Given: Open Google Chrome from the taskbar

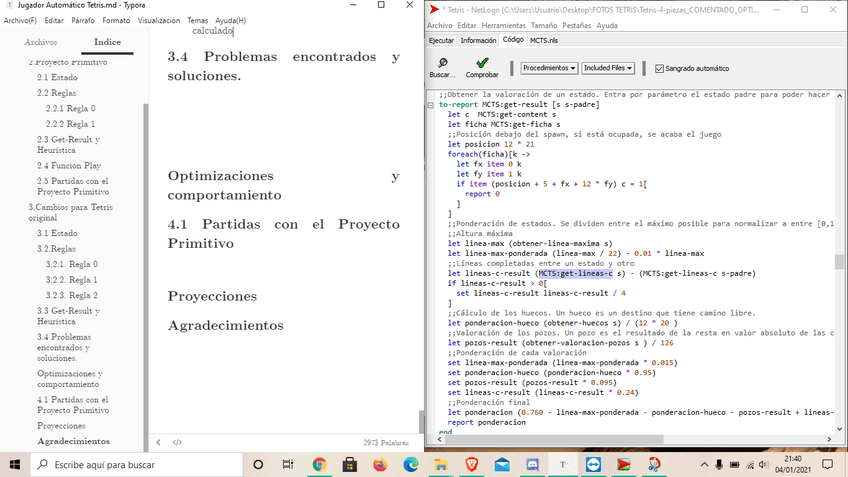Looking at the screenshot, I should [x=319, y=464].
